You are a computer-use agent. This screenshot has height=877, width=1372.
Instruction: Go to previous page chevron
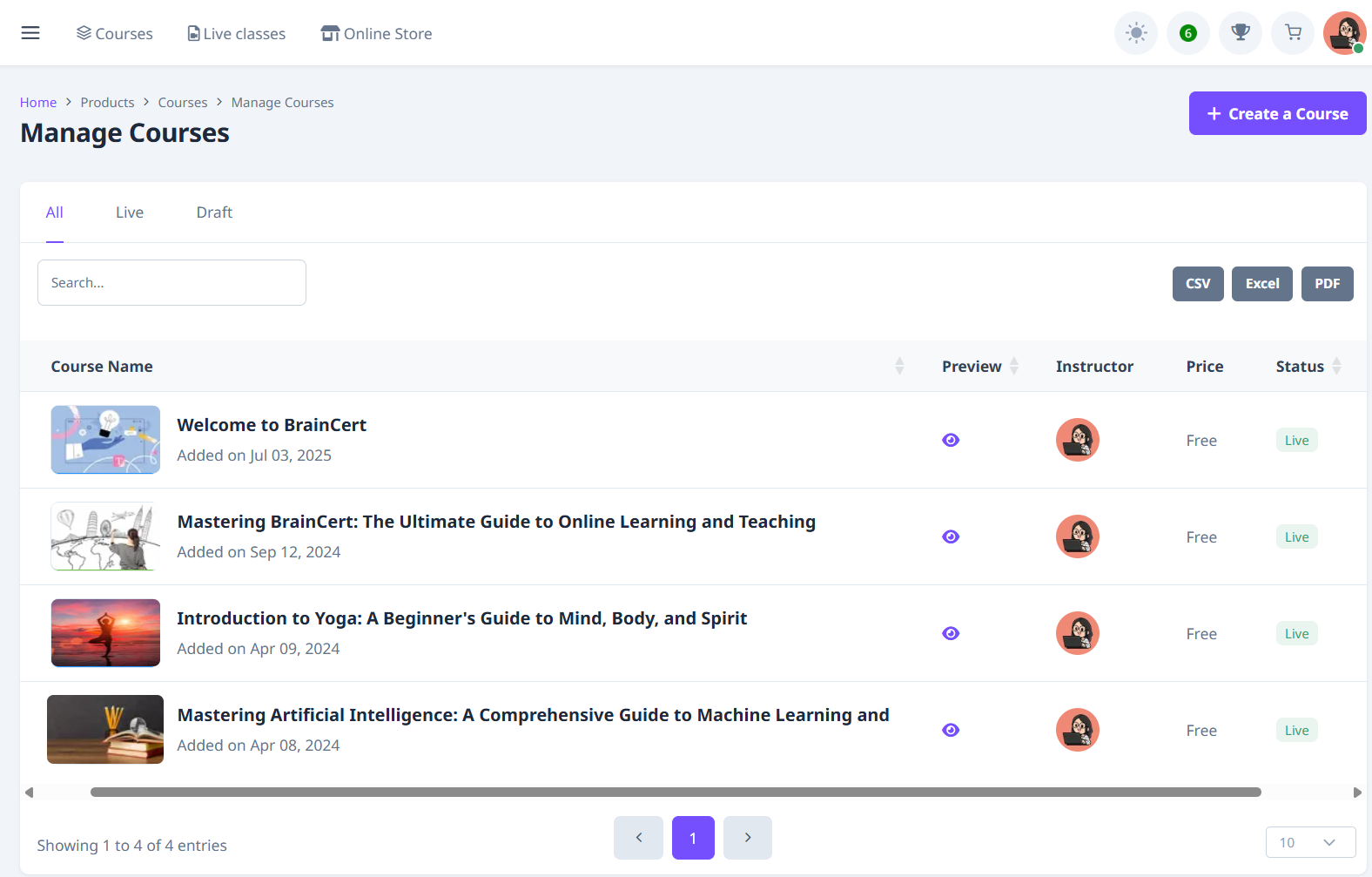coord(638,838)
